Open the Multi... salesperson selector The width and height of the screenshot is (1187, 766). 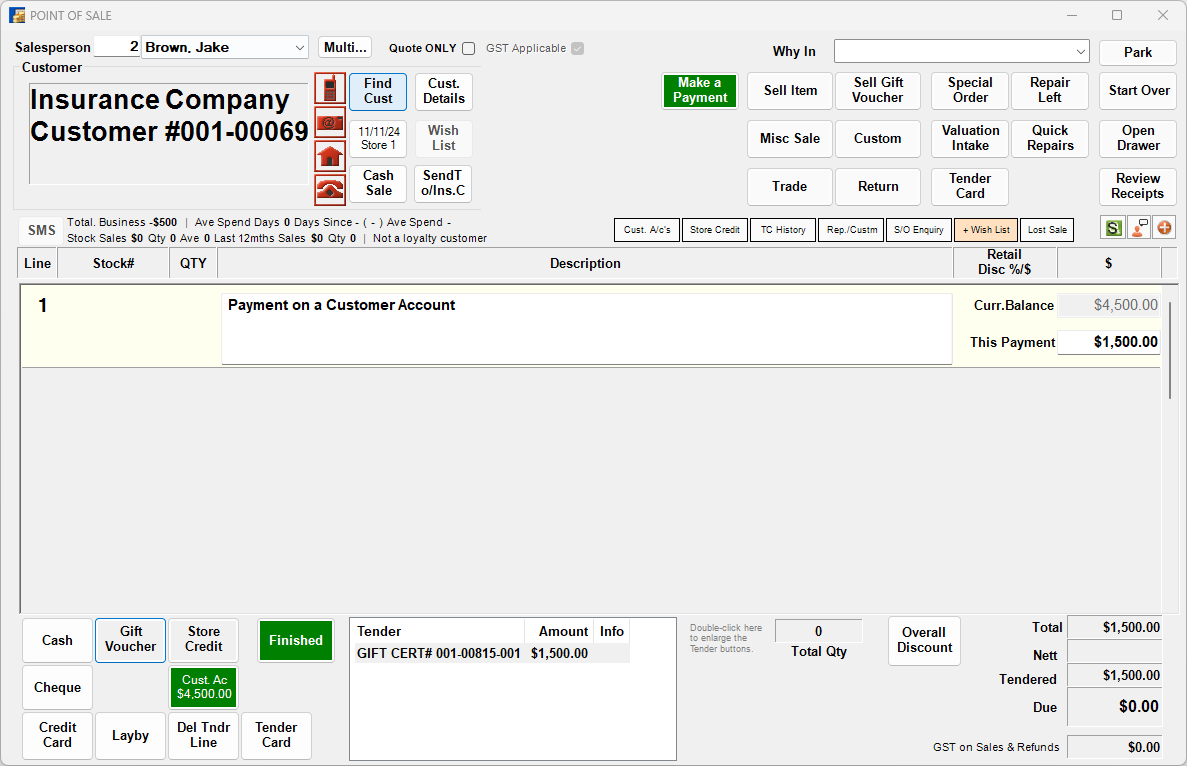[344, 47]
